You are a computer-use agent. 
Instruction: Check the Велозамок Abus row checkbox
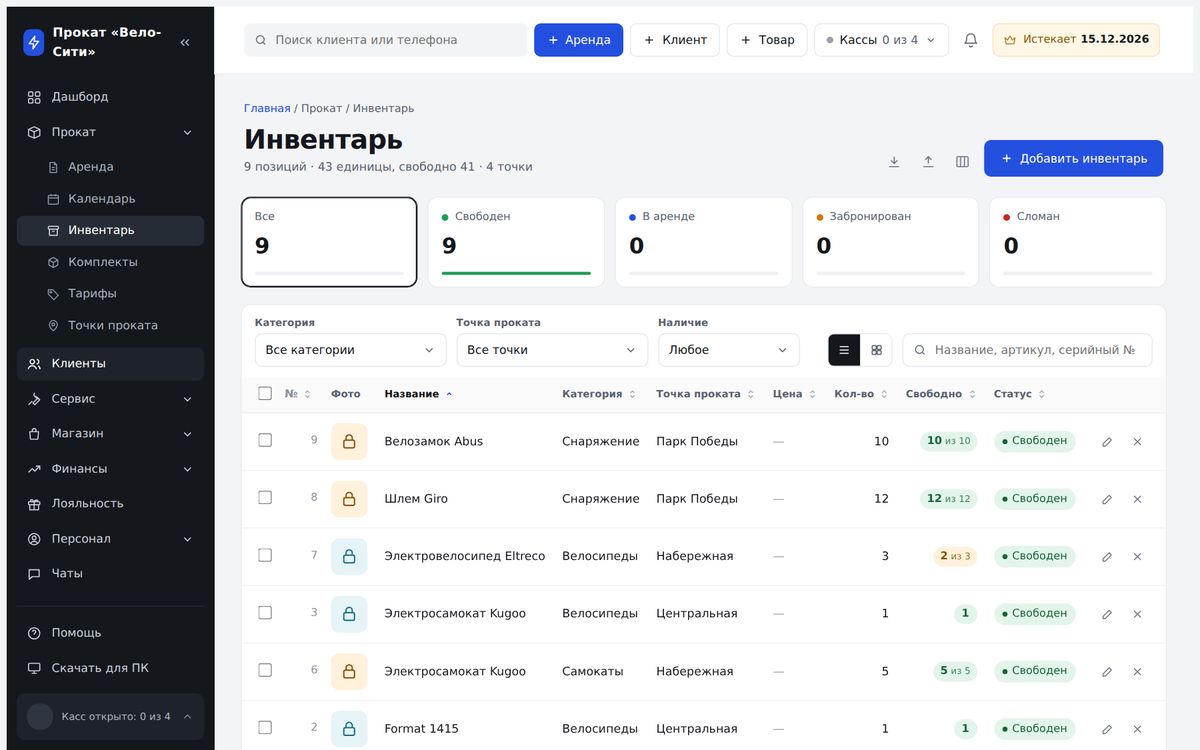coord(265,440)
